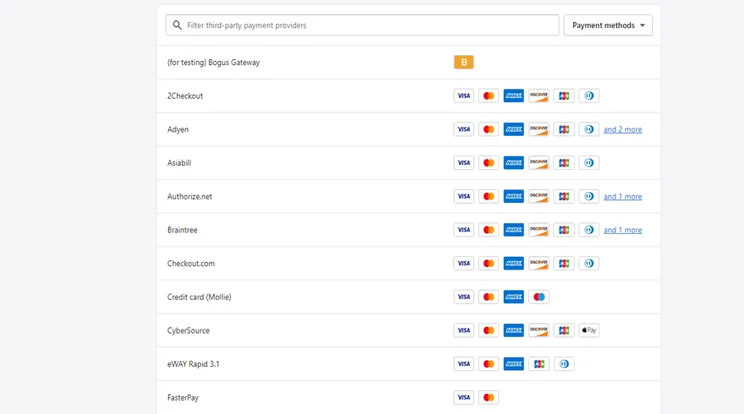Image resolution: width=744 pixels, height=414 pixels.
Task: Open 'and 1 more' link for Authorize.net
Action: (623, 196)
